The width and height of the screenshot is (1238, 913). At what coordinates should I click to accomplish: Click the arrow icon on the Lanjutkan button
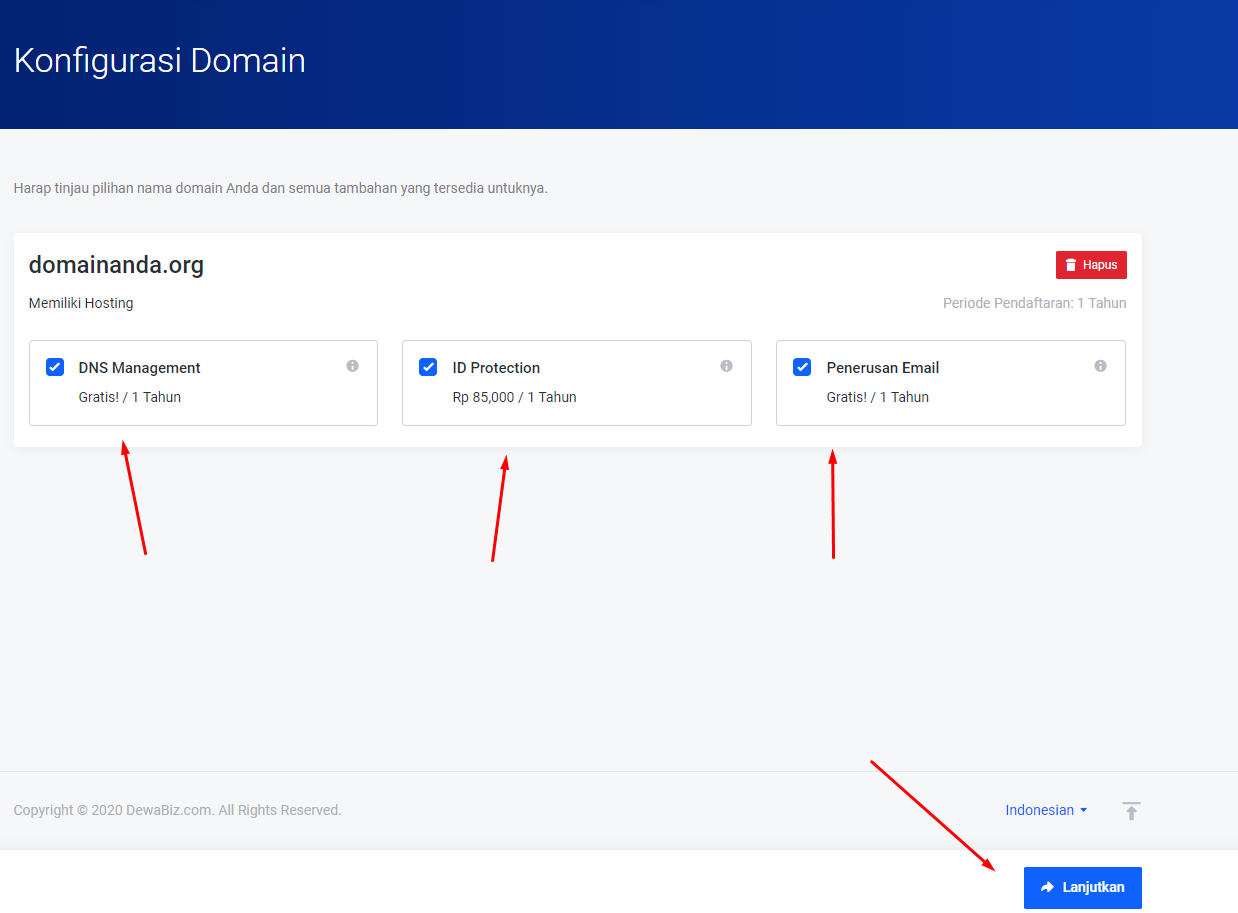coord(1048,887)
